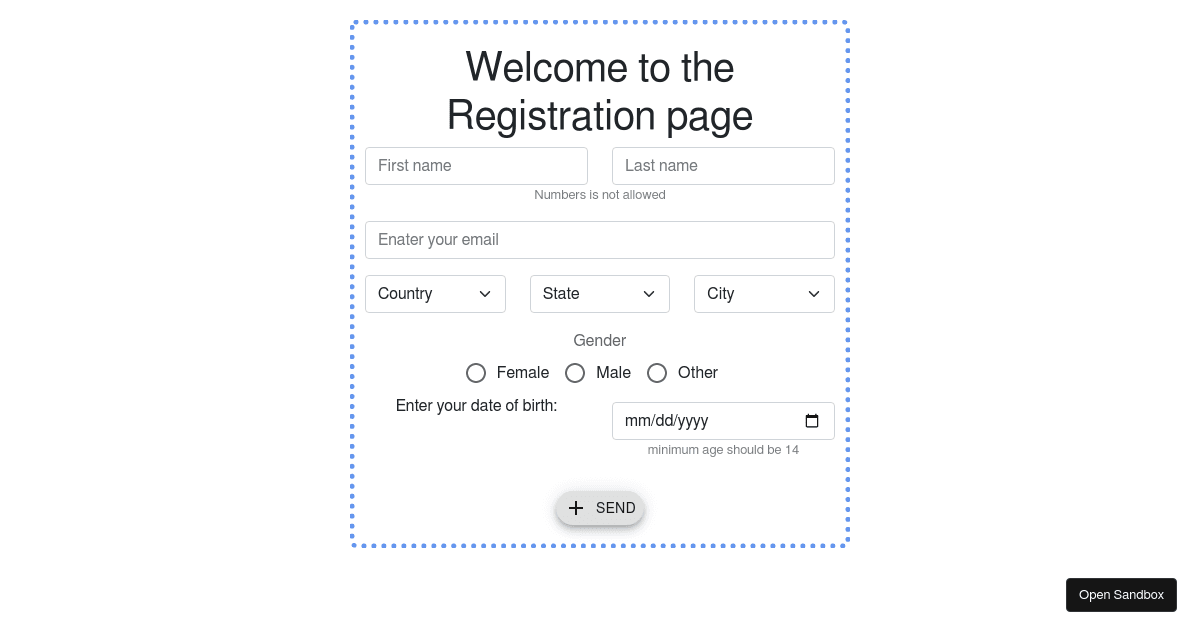Screen dimensions: 1200x630
Task: Click the Country dropdown chevron icon
Action: [x=485, y=294]
